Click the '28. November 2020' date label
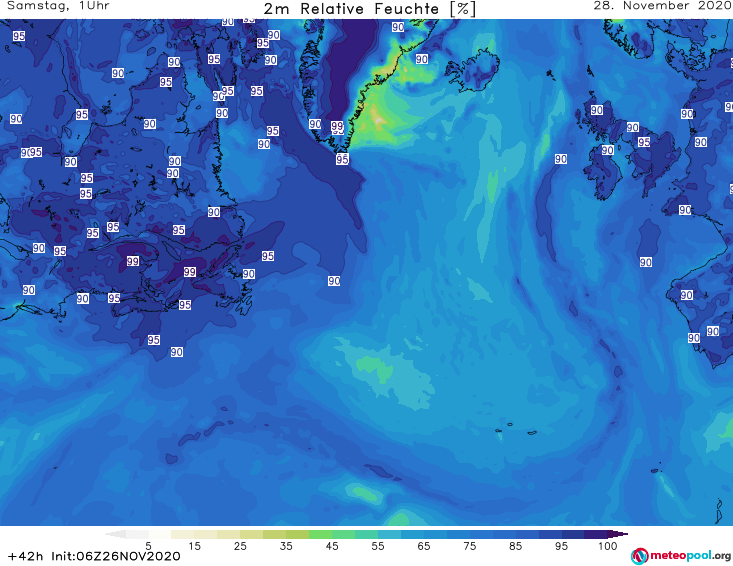This screenshot has width=733, height=566. [x=661, y=6]
